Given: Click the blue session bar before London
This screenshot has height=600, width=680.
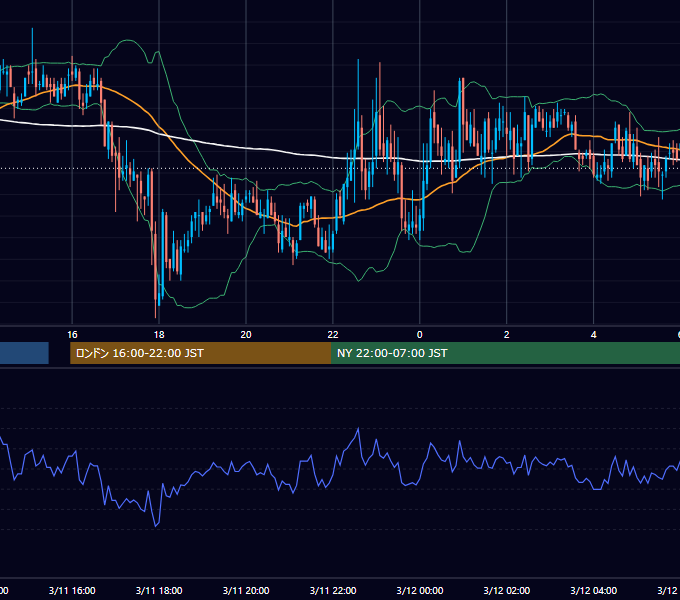Looking at the screenshot, I should coord(24,353).
